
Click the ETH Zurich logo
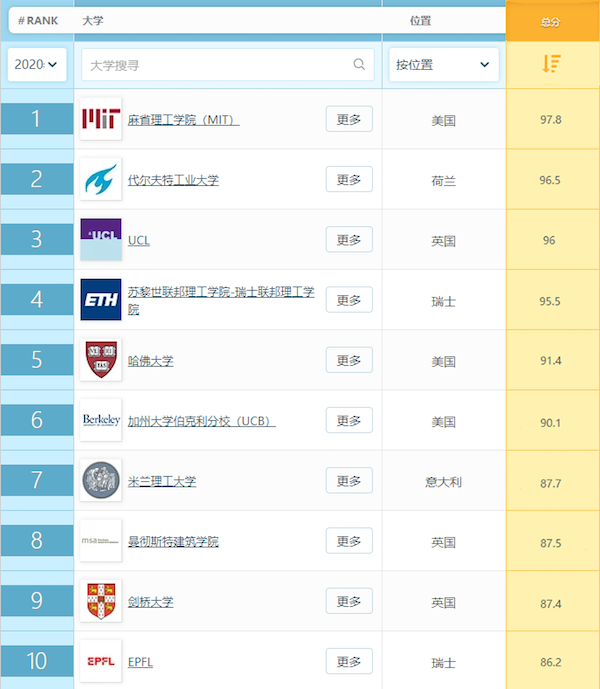(x=101, y=300)
